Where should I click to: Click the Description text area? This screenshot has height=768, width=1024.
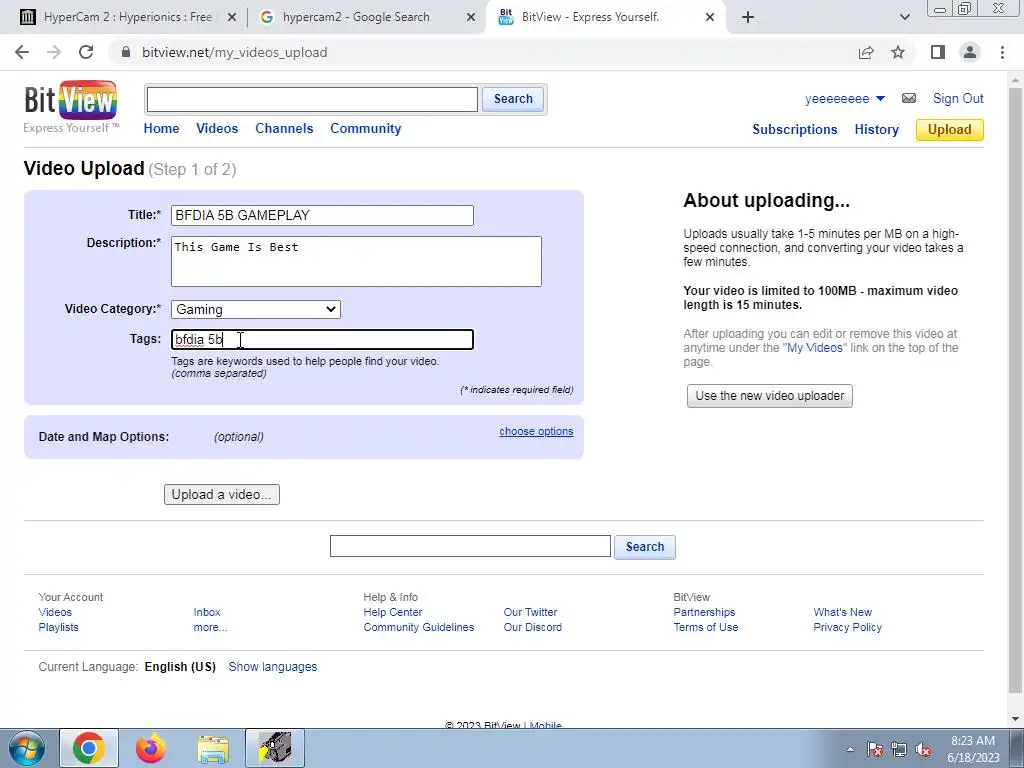[356, 261]
